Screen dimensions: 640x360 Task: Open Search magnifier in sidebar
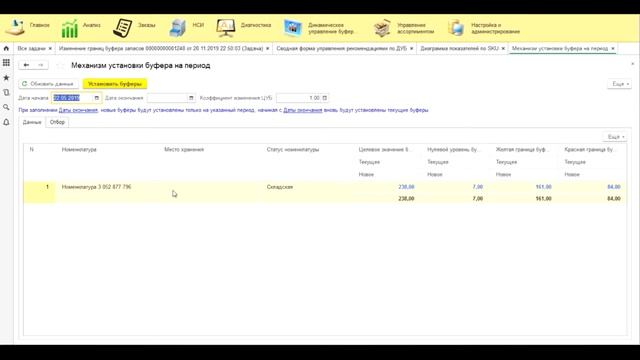(x=6, y=107)
